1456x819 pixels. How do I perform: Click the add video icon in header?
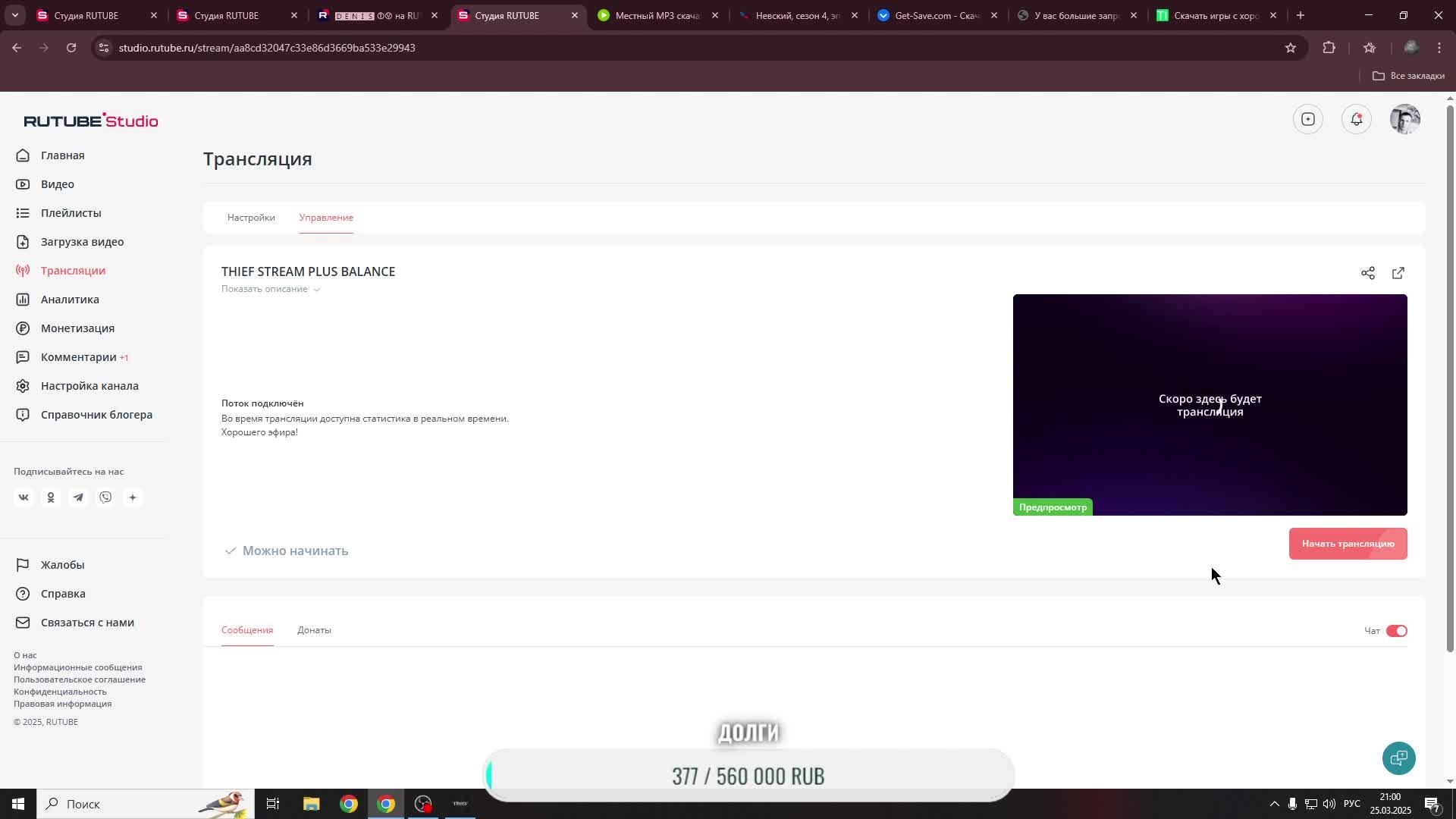1308,119
